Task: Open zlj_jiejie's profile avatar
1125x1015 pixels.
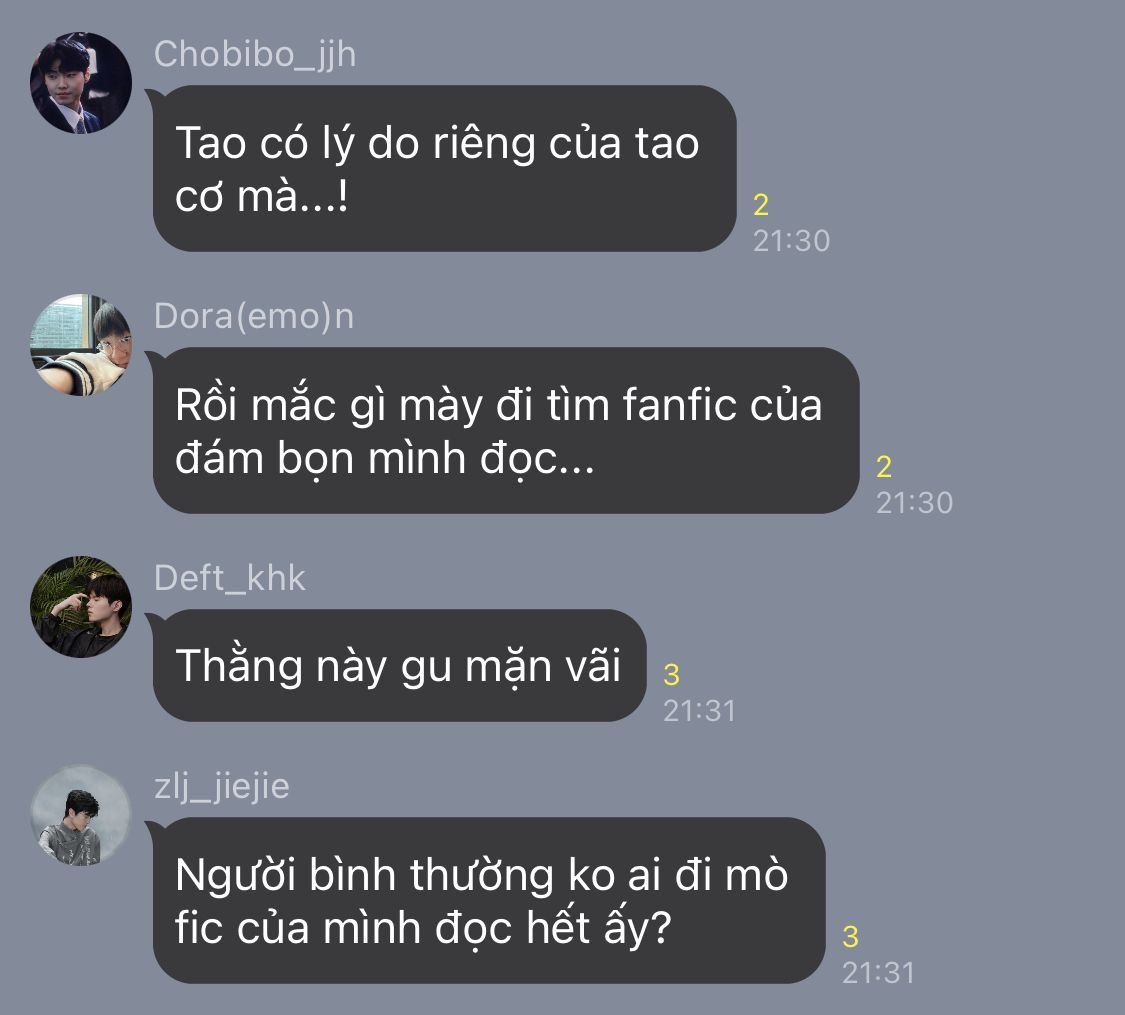Action: click(81, 816)
